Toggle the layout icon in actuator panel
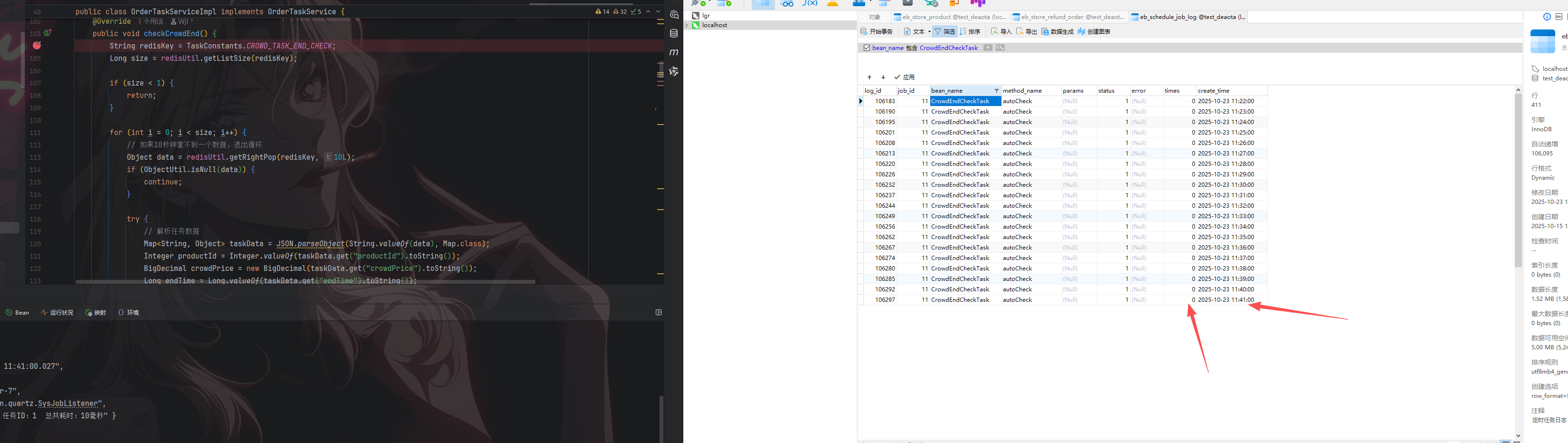The image size is (1568, 443). pyautogui.click(x=658, y=313)
